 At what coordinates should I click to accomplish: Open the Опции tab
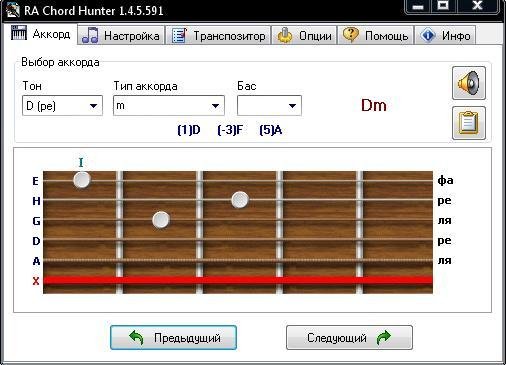(x=304, y=35)
